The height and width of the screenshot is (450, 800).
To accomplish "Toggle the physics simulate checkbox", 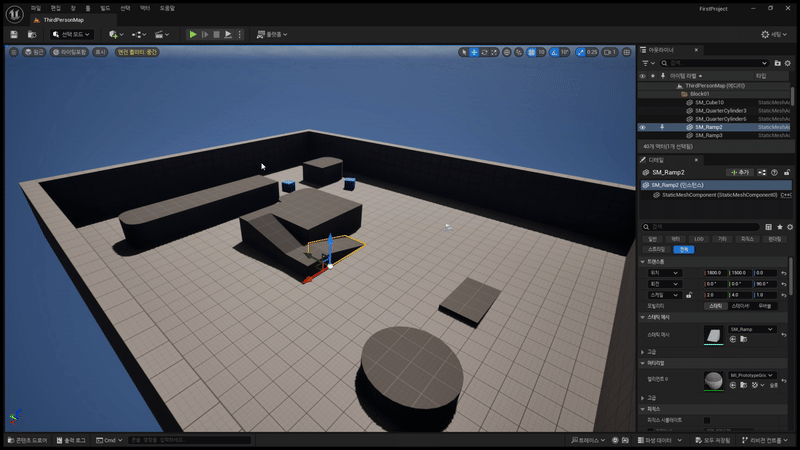I will [x=707, y=420].
